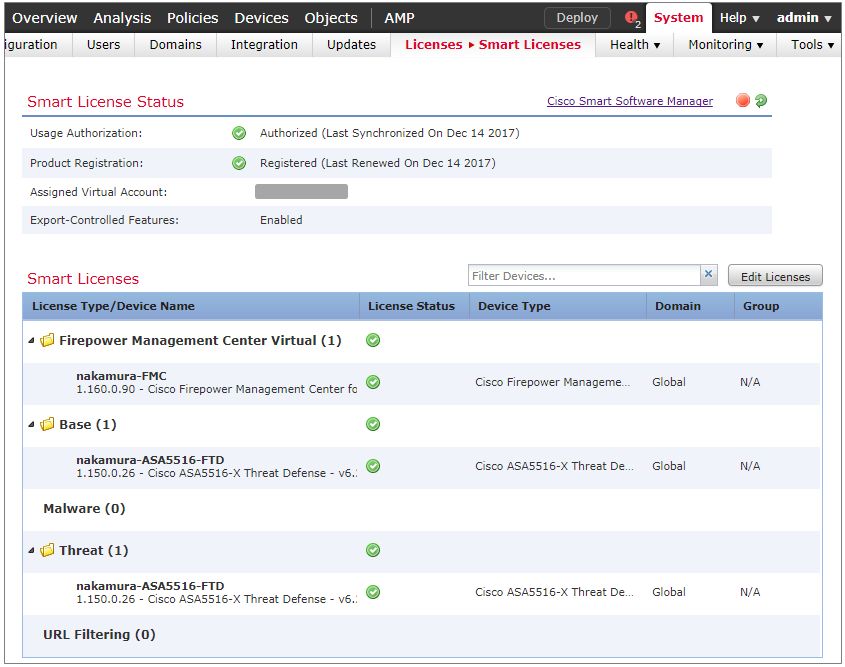Click the error notification icon in the header
The height and width of the screenshot is (667, 845).
(x=629, y=16)
